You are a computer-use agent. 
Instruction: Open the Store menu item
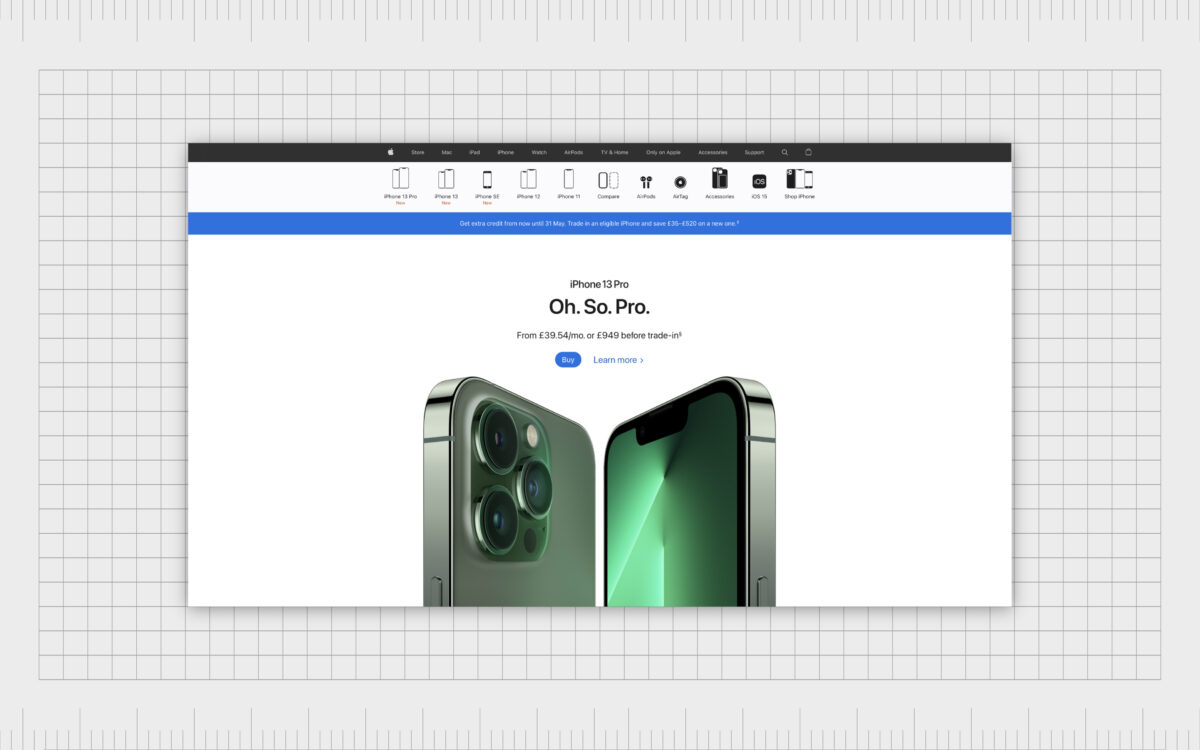point(418,152)
